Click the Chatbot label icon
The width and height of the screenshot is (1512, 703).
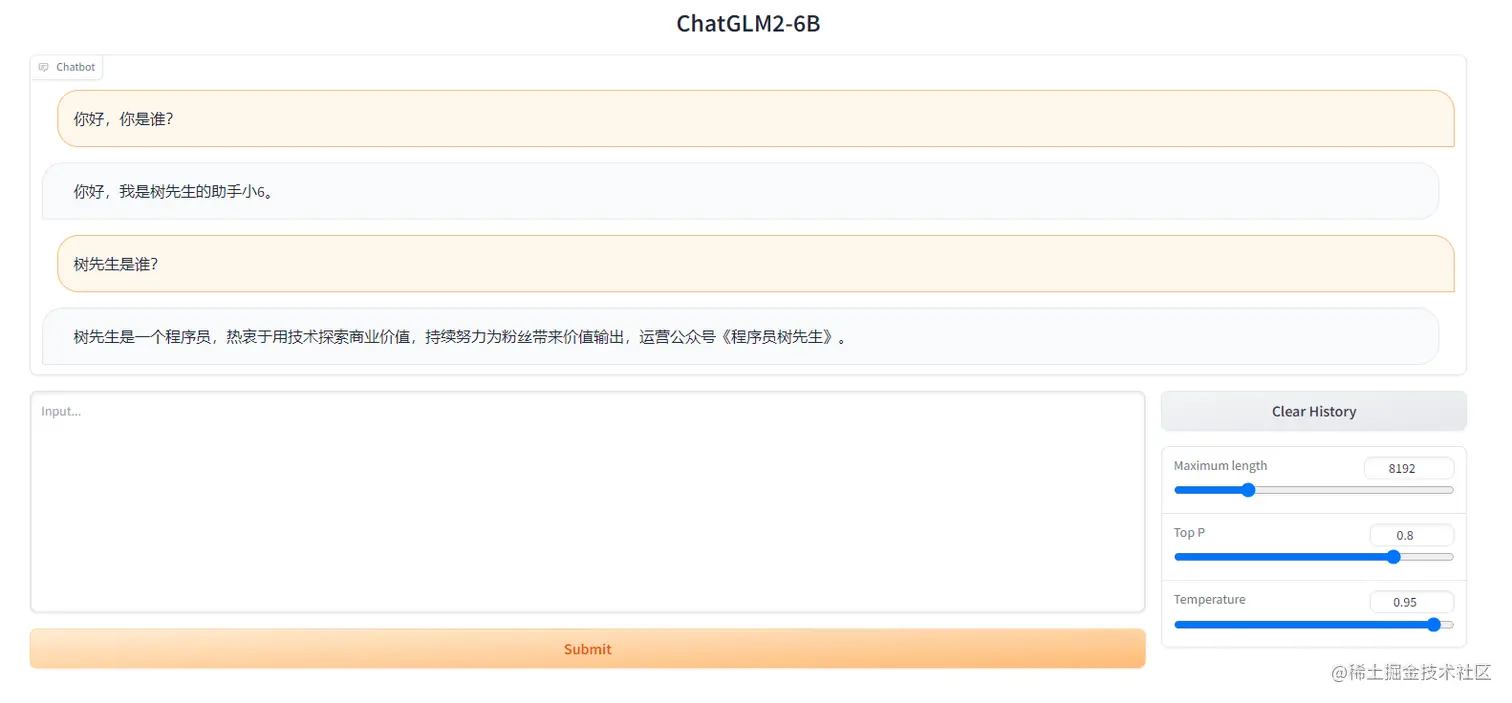43,67
